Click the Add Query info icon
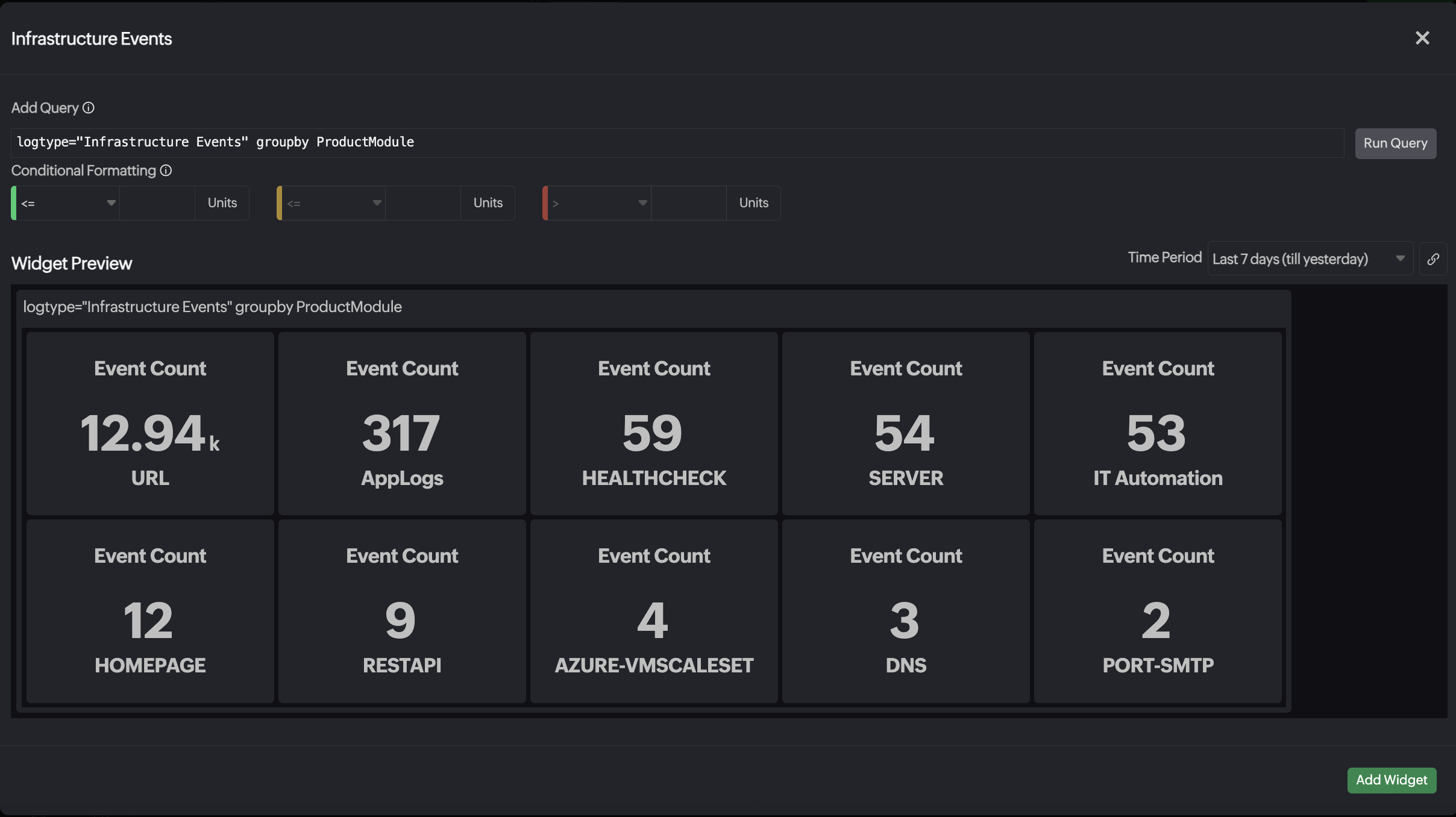The width and height of the screenshot is (1456, 817). point(89,108)
